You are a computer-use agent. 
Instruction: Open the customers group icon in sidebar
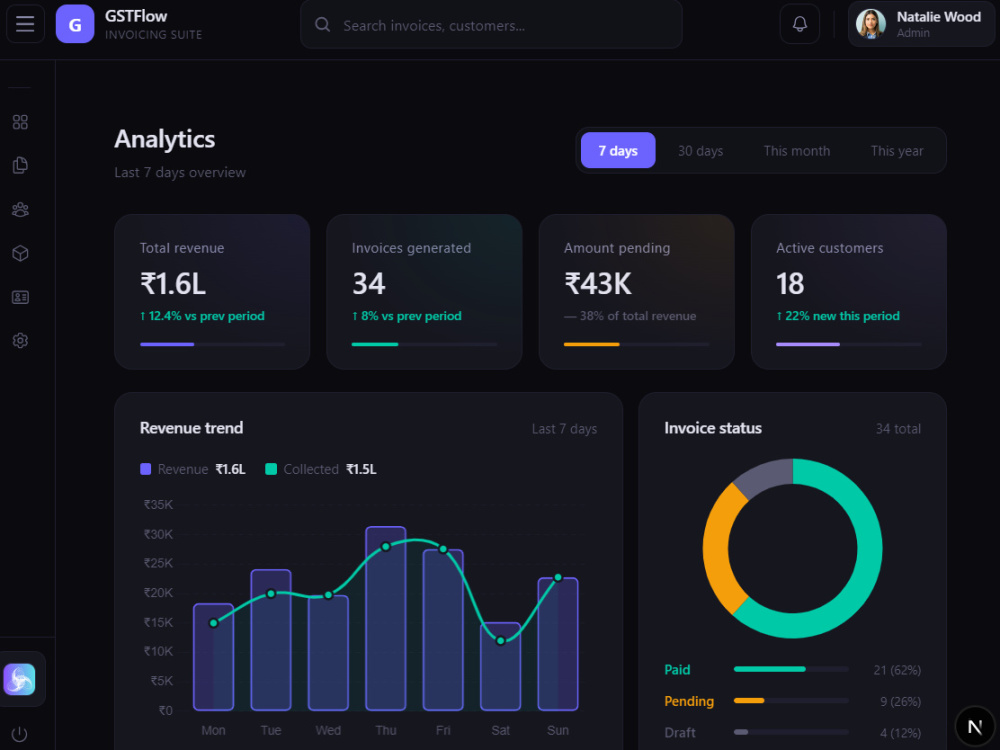click(x=20, y=209)
